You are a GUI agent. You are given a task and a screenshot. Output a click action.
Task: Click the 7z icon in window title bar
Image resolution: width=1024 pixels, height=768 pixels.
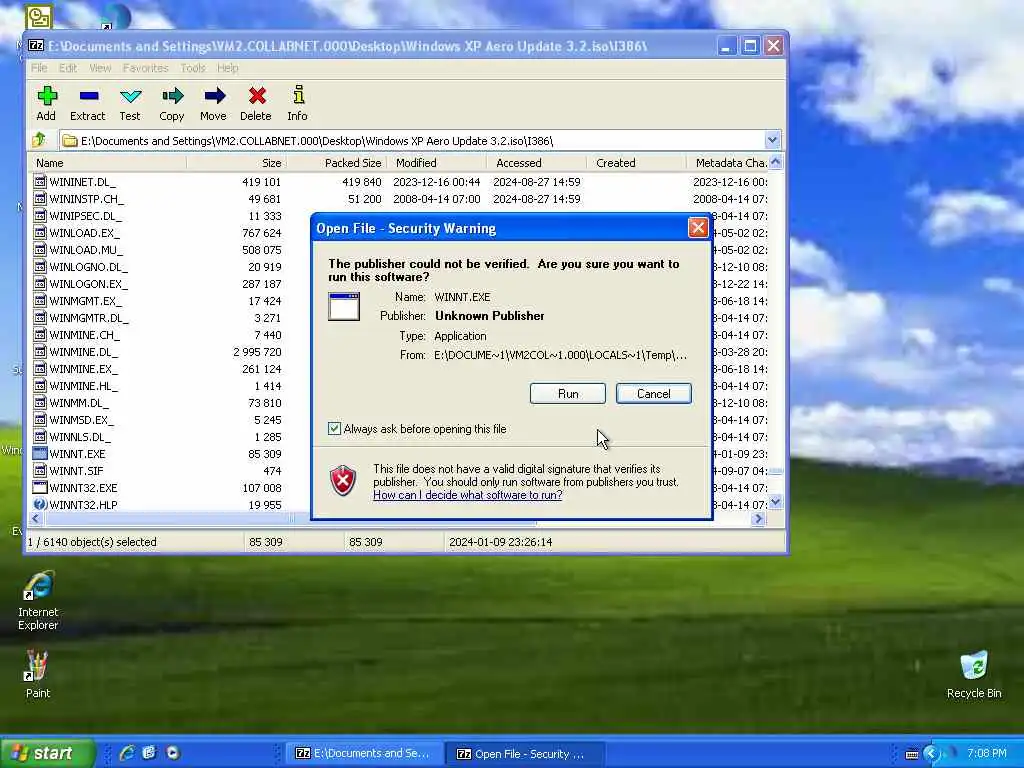[x=36, y=46]
